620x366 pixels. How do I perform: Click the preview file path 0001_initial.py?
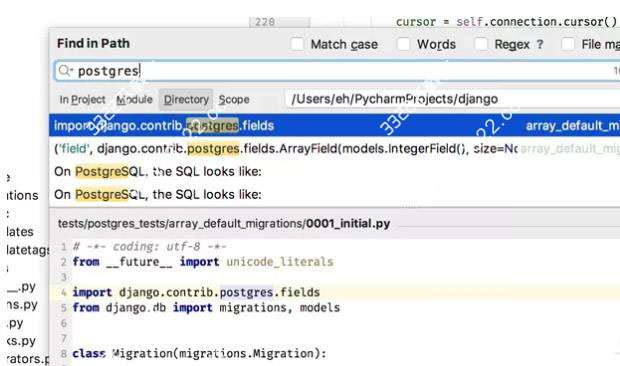coord(224,224)
